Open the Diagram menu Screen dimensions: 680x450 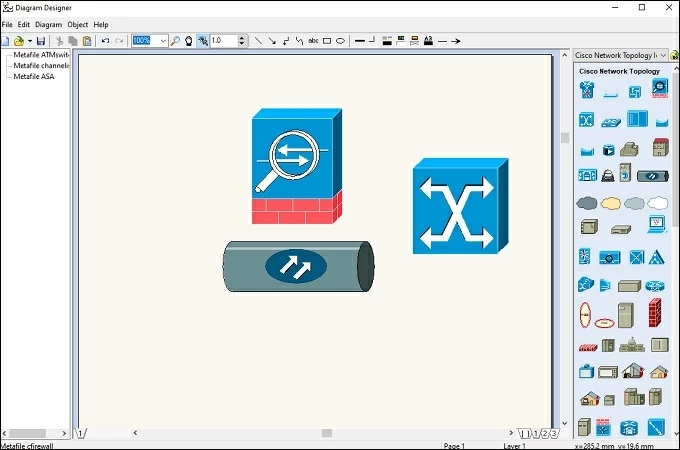point(48,24)
